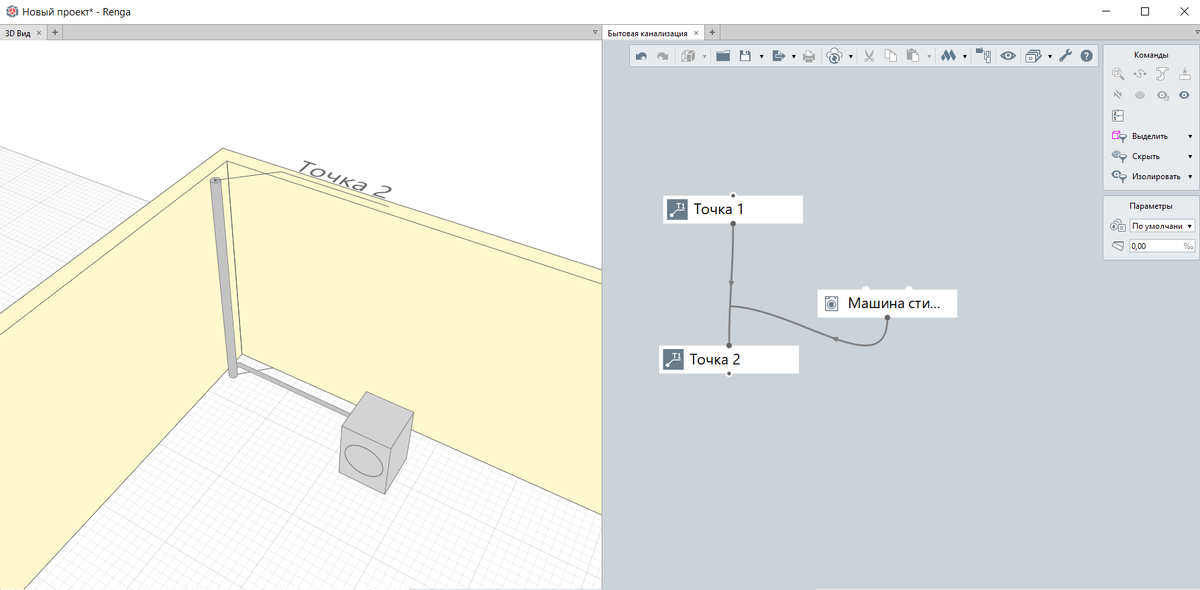
Task: Paste using the clipboard icon
Action: click(912, 56)
